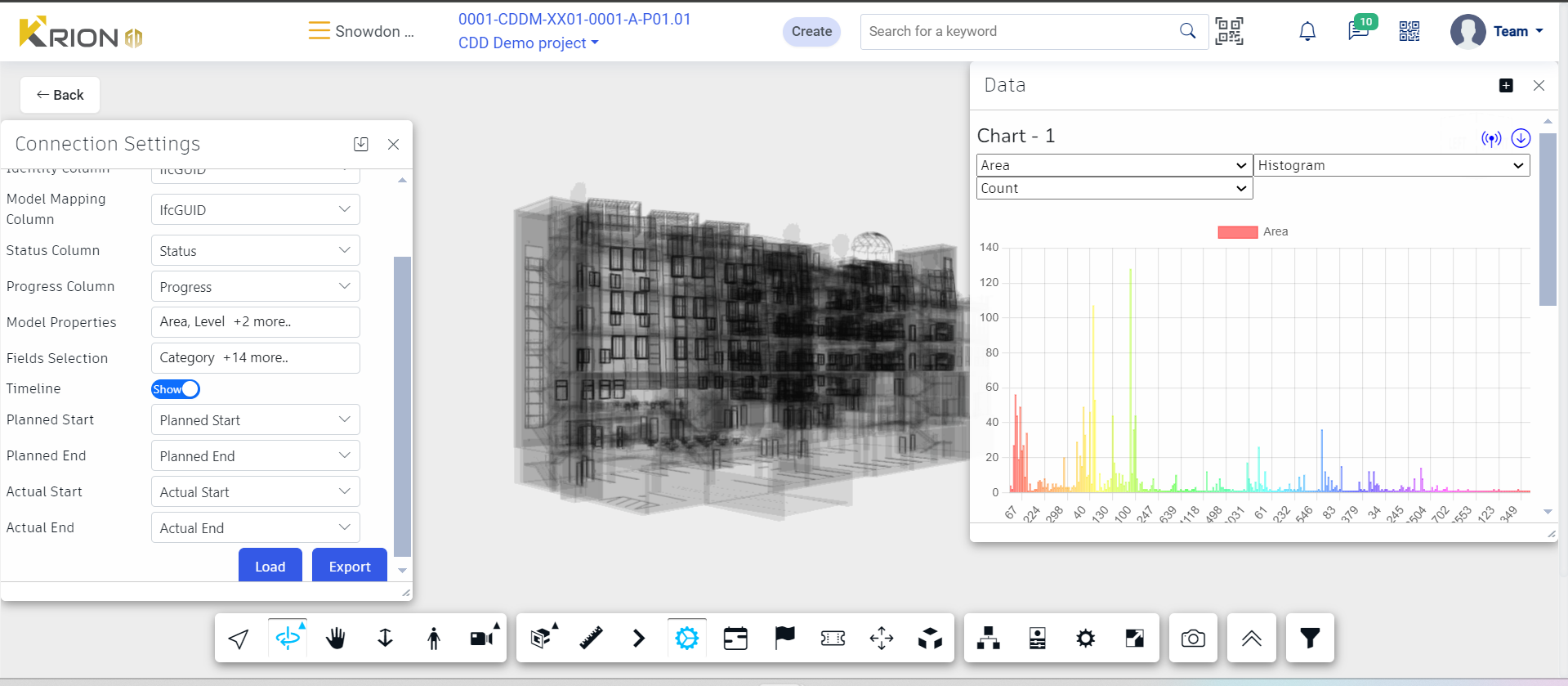
Task: Click the Load button
Action: click(270, 566)
